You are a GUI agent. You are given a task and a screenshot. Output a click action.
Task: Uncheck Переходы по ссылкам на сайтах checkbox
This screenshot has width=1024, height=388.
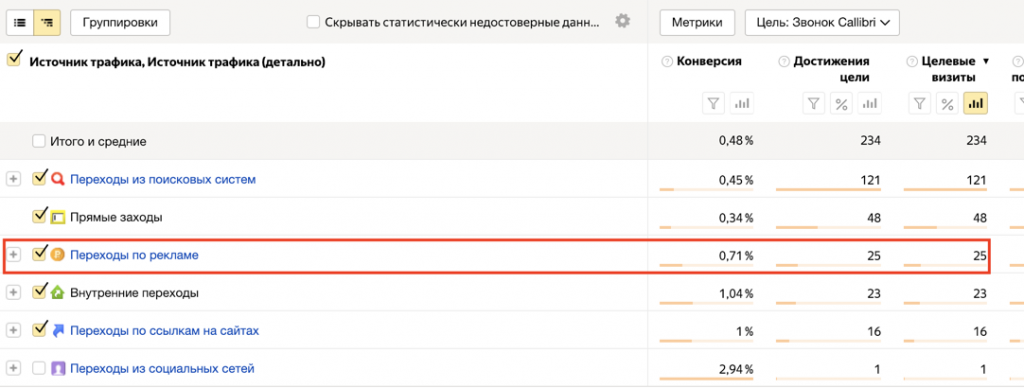[x=39, y=329]
